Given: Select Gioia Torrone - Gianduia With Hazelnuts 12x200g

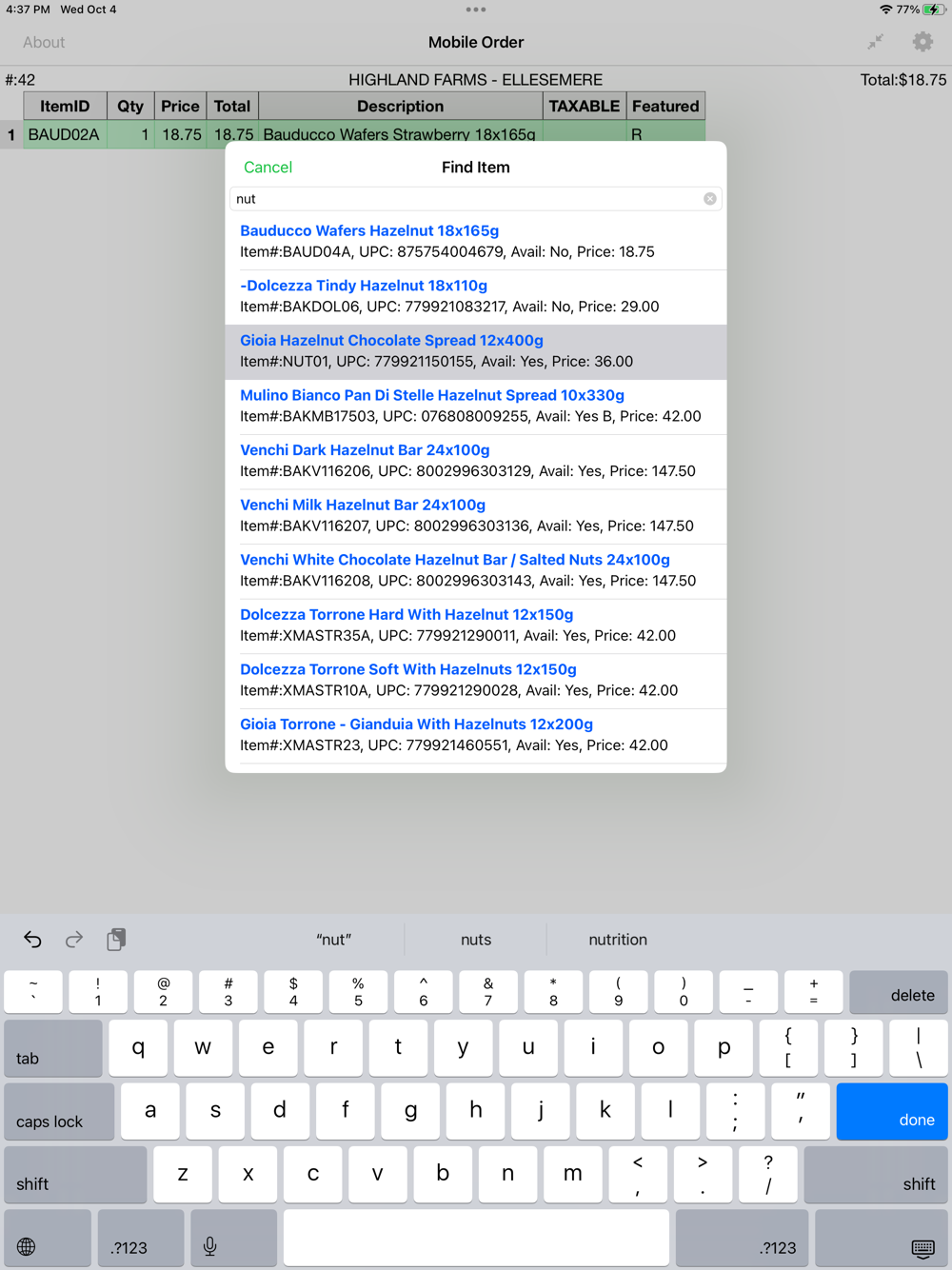Looking at the screenshot, I should point(476,735).
